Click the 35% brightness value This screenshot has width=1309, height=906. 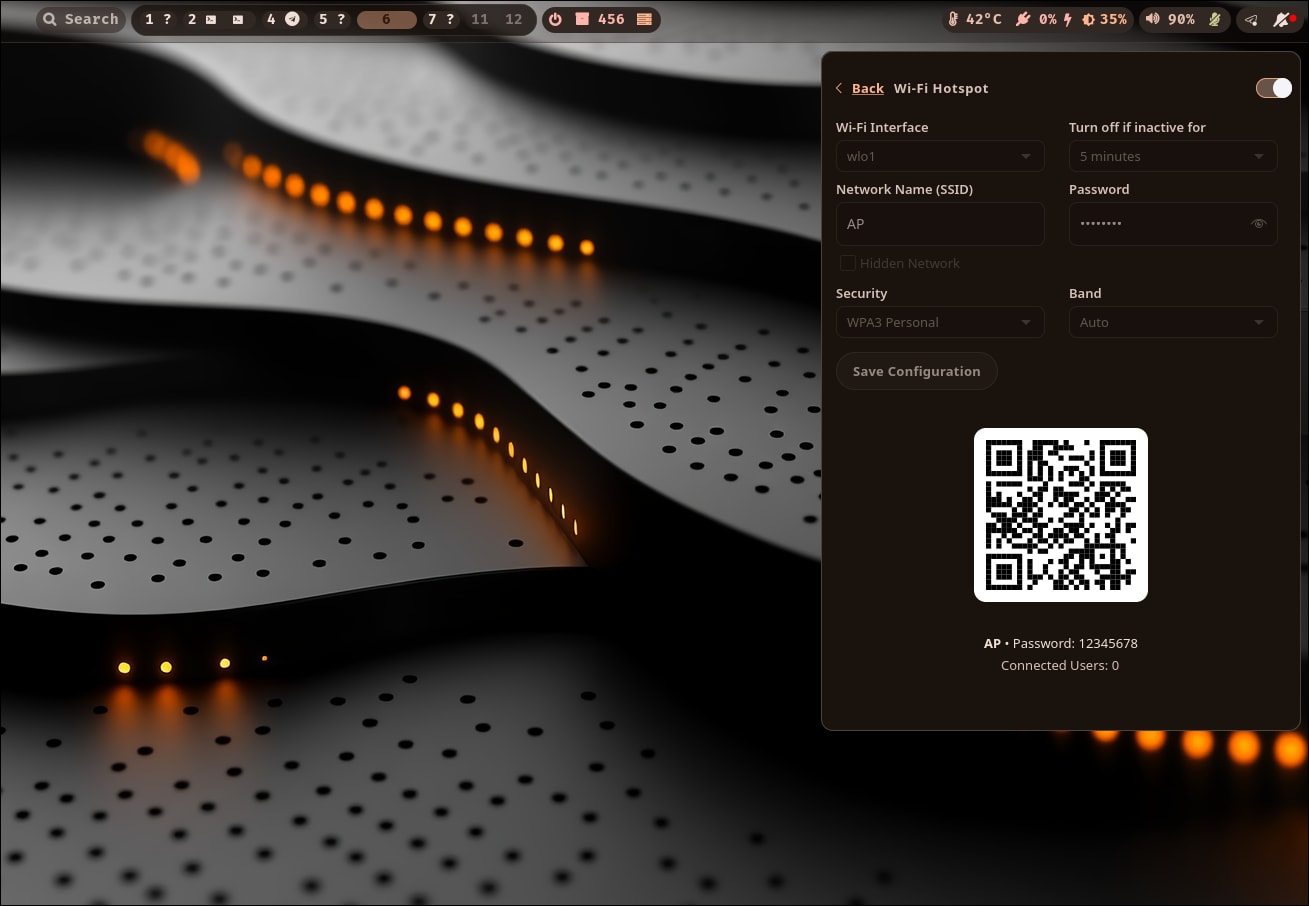[x=1113, y=19]
